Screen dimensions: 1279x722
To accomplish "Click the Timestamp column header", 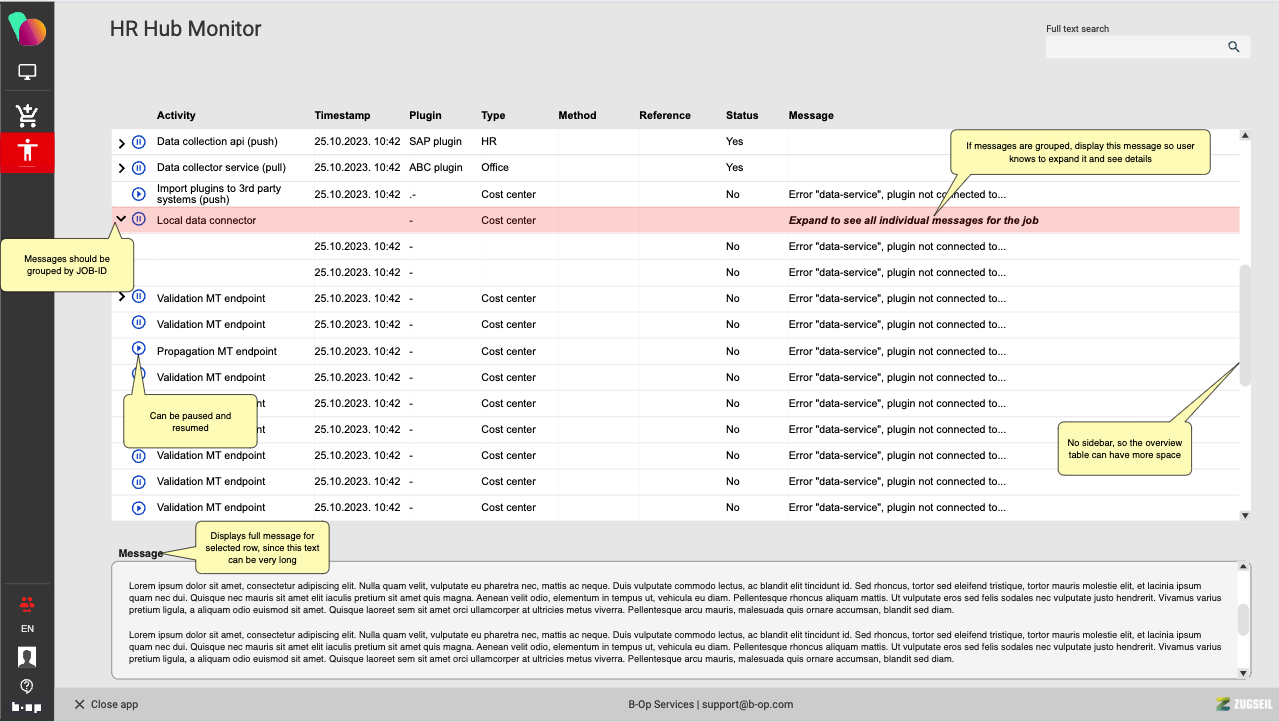I will pos(342,115).
